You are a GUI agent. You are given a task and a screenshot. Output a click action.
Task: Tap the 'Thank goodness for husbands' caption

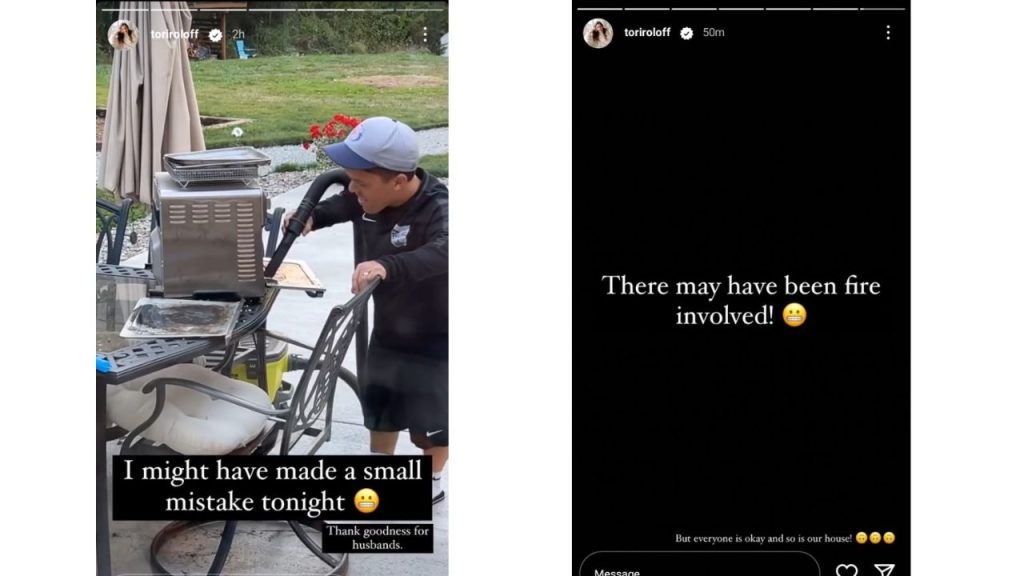coord(377,537)
